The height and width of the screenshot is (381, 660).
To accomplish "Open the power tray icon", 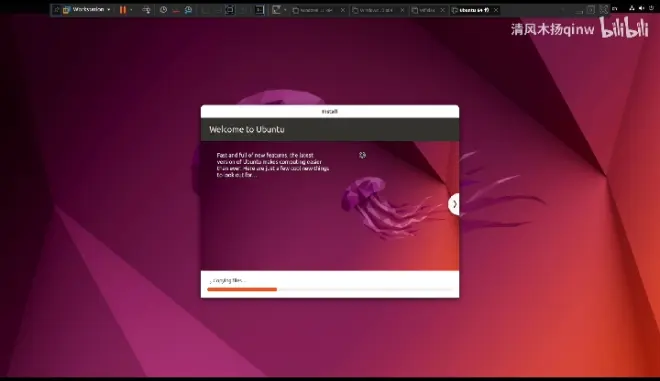I will pyautogui.click(x=651, y=8).
